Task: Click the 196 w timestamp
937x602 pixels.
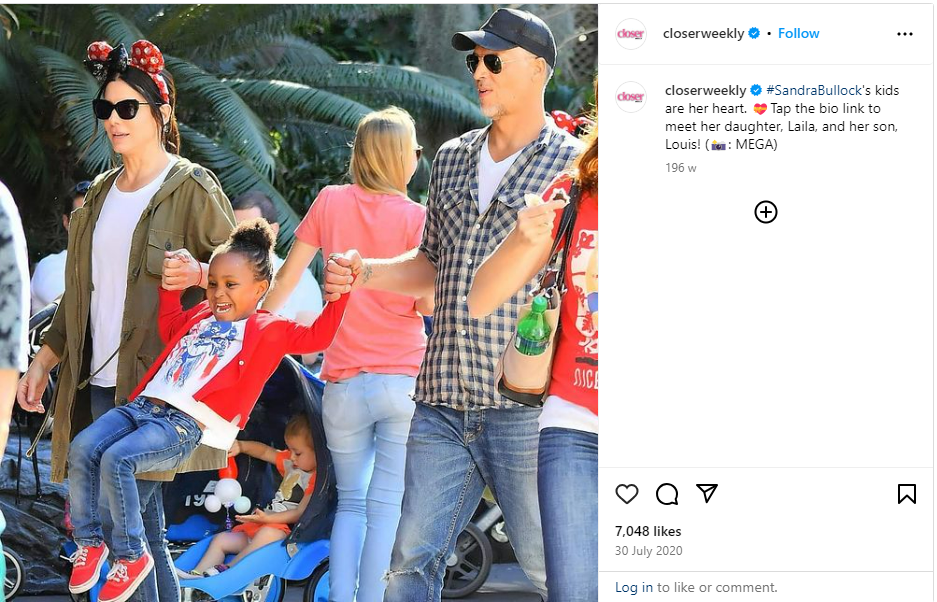Action: (x=681, y=168)
